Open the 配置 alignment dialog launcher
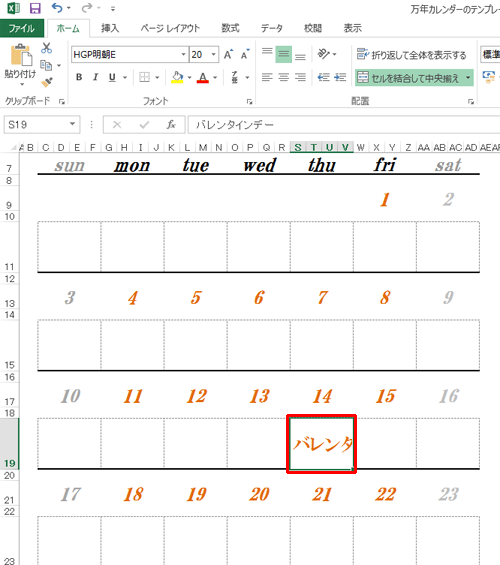Image resolution: width=500 pixels, height=565 pixels. 471,102
